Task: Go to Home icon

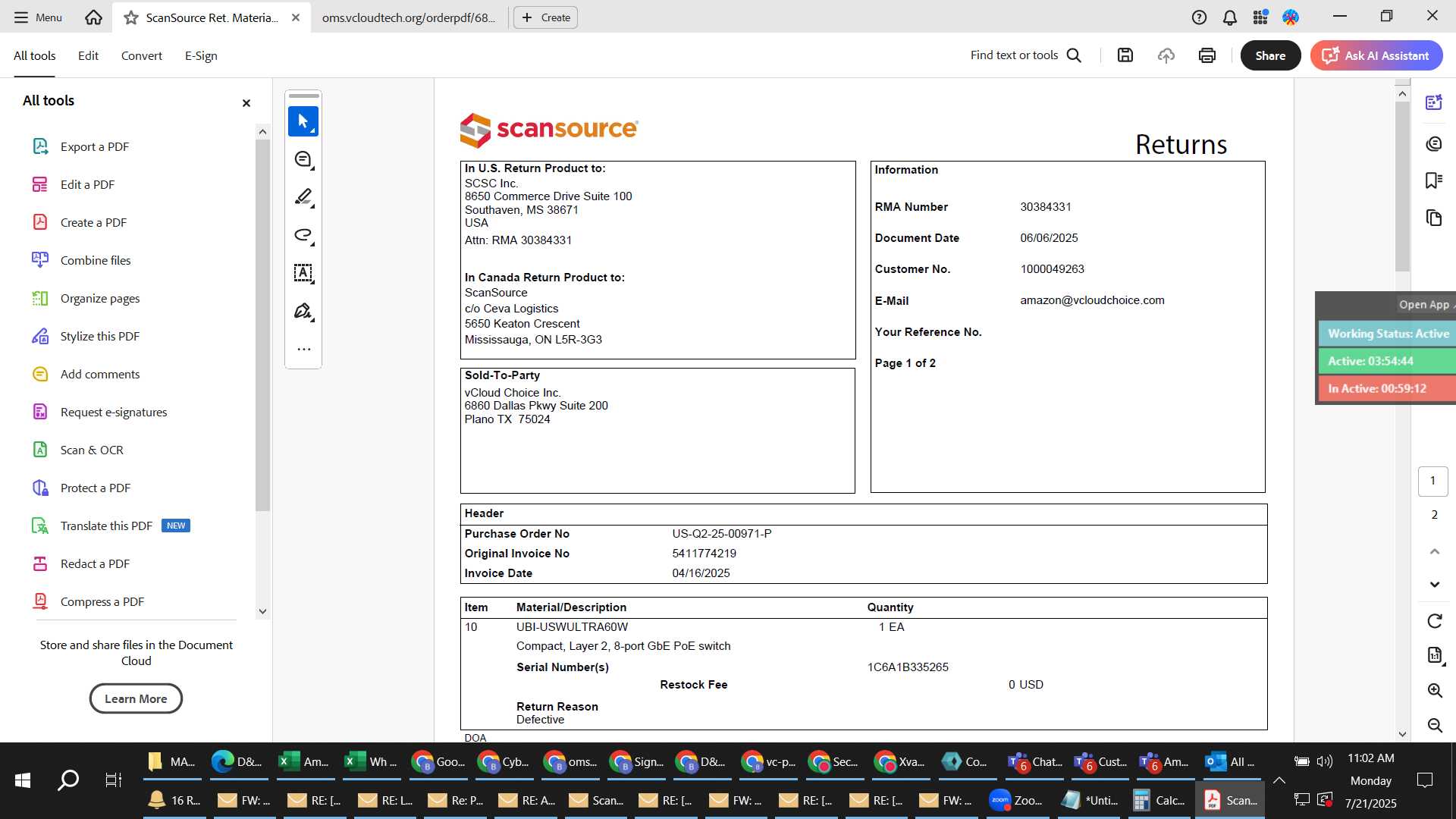Action: (x=93, y=17)
